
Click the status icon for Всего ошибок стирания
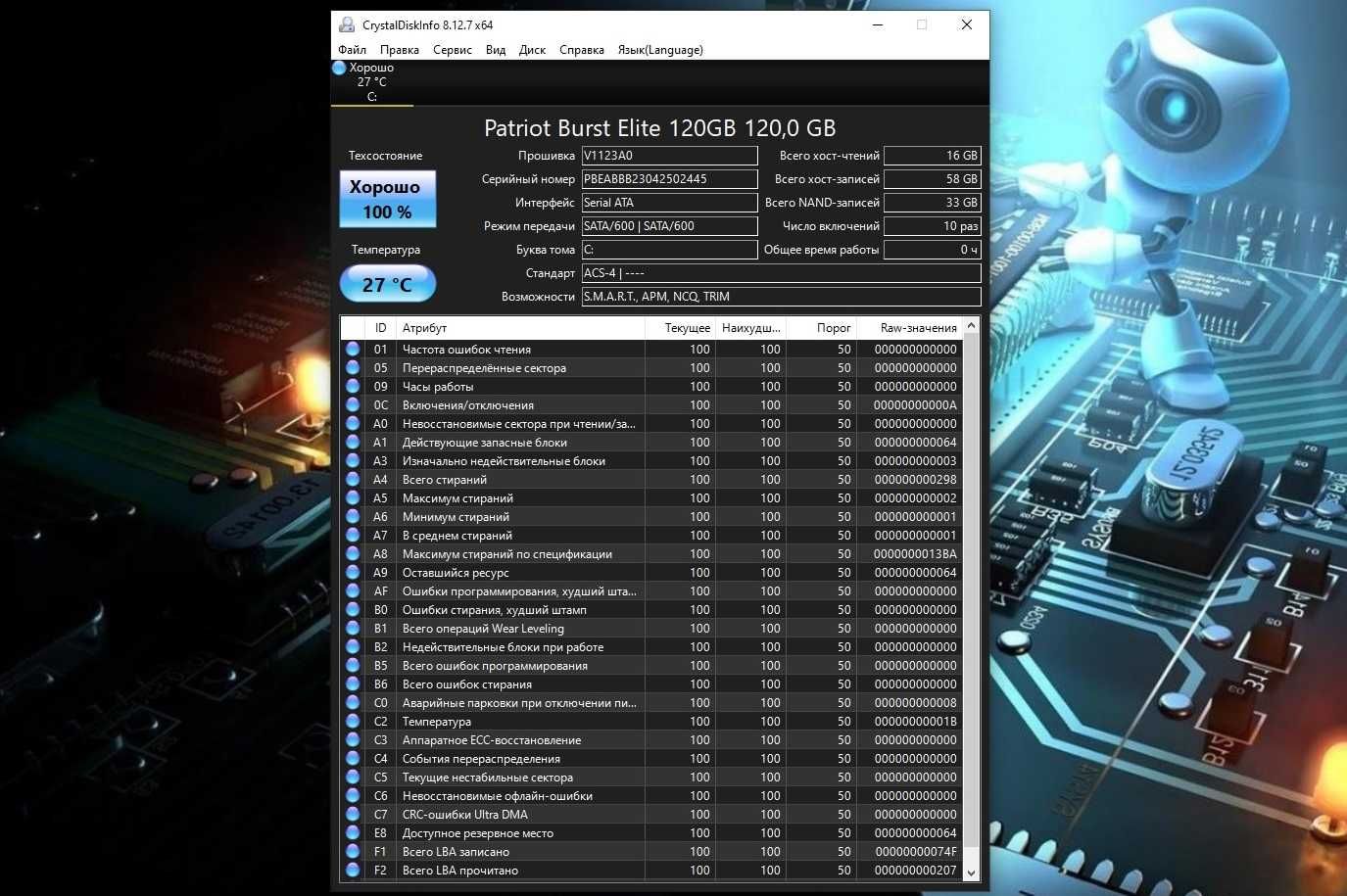pyautogui.click(x=353, y=684)
